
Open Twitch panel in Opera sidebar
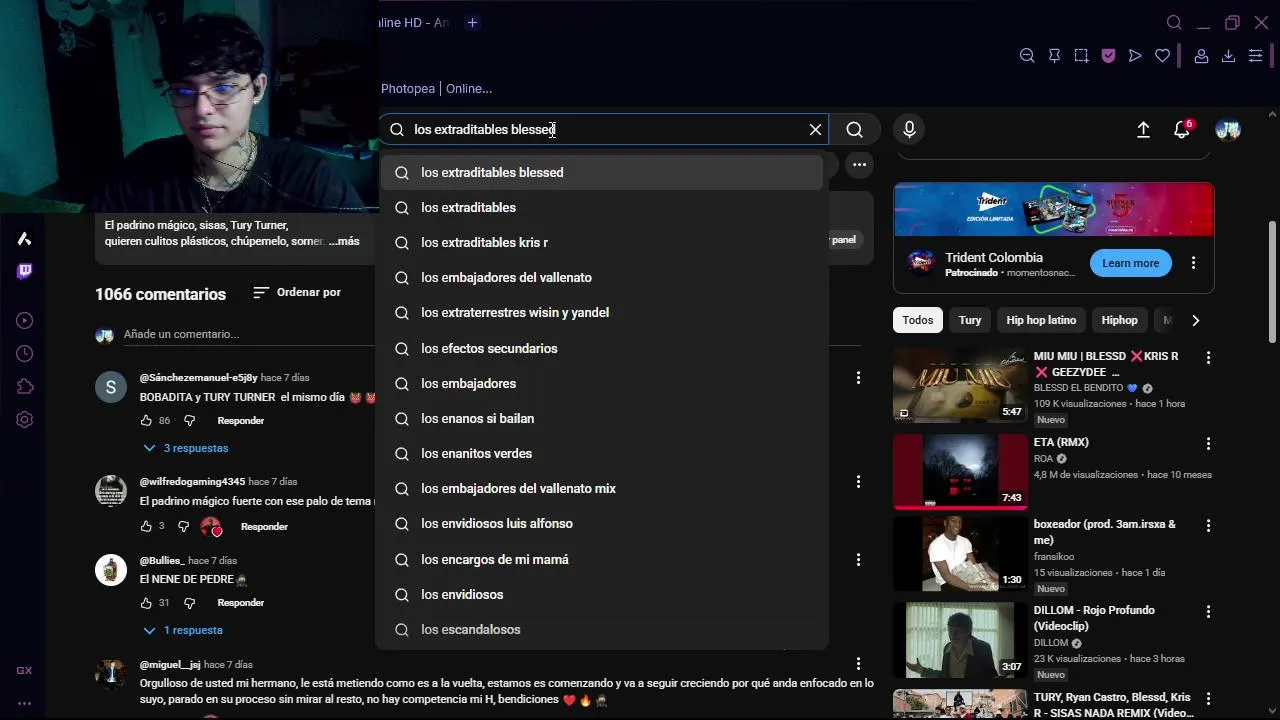(x=24, y=271)
